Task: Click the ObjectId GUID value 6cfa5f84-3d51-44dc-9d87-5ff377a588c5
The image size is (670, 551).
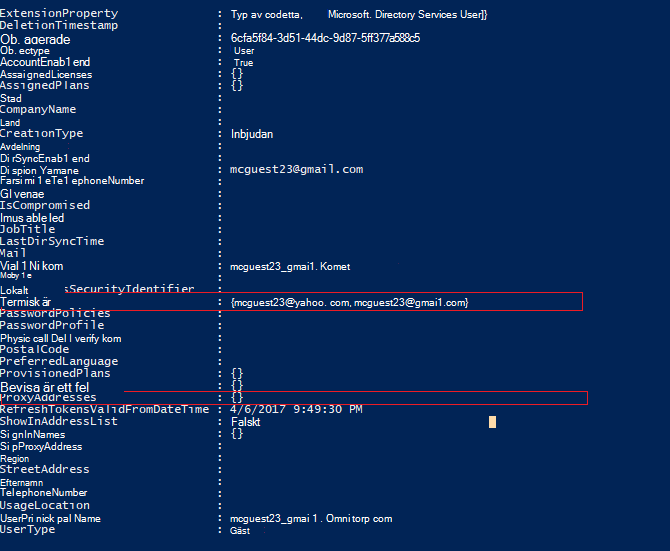Action: tap(325, 38)
